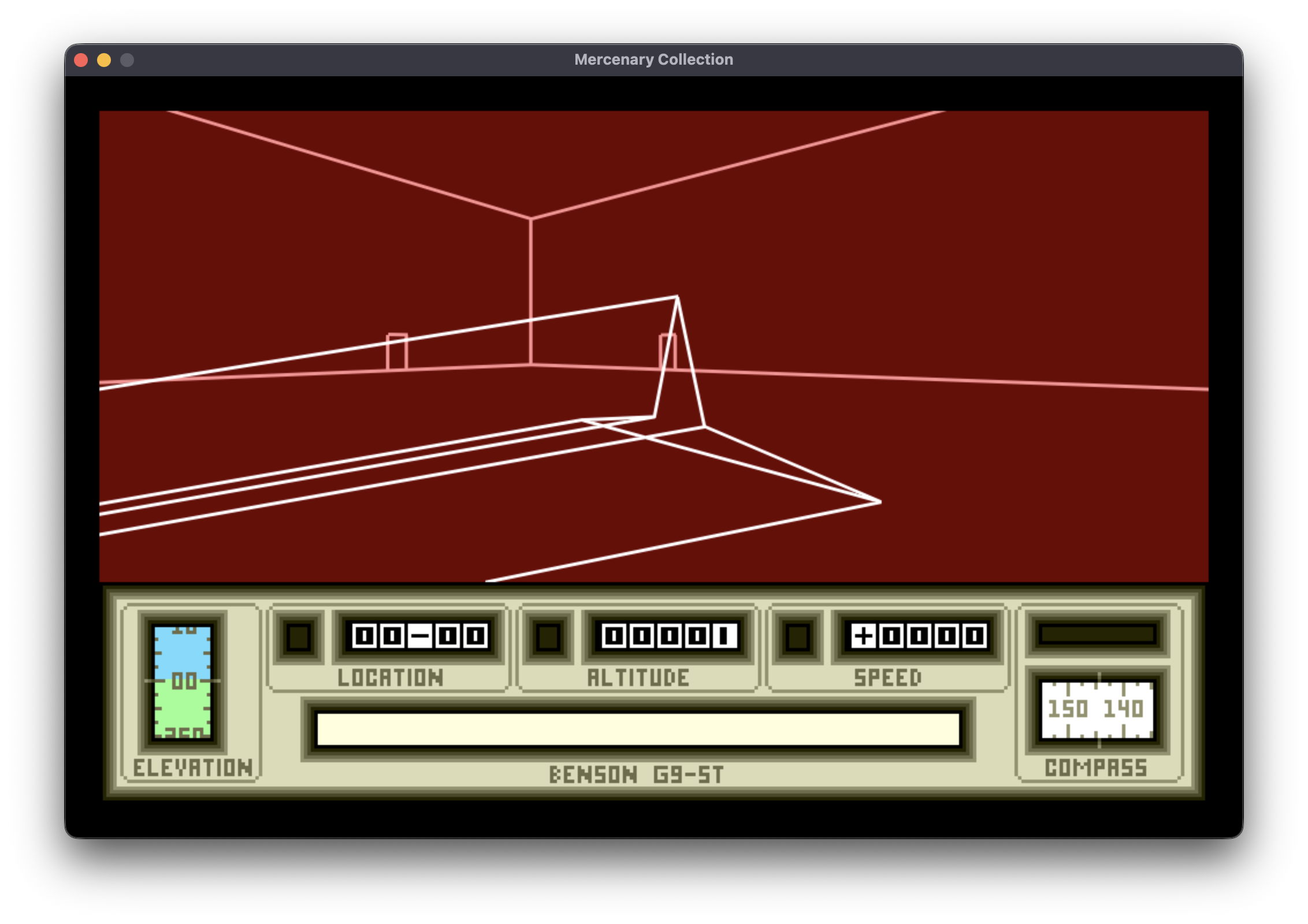Viewport: 1308px width, 924px height.
Task: Click the 00-00 location coordinate readout
Action: click(x=420, y=636)
